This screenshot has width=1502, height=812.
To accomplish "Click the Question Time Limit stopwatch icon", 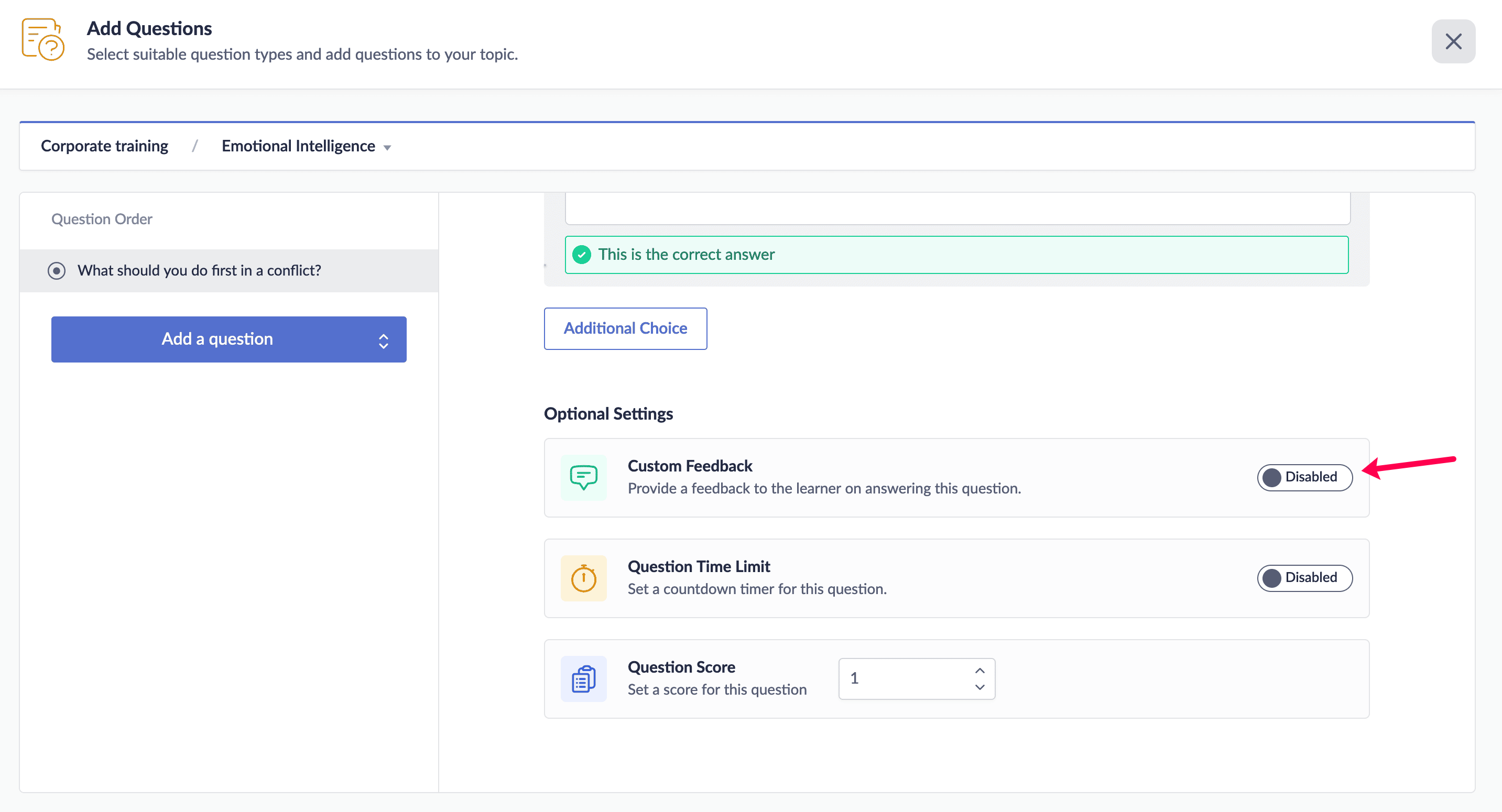I will pos(583,578).
